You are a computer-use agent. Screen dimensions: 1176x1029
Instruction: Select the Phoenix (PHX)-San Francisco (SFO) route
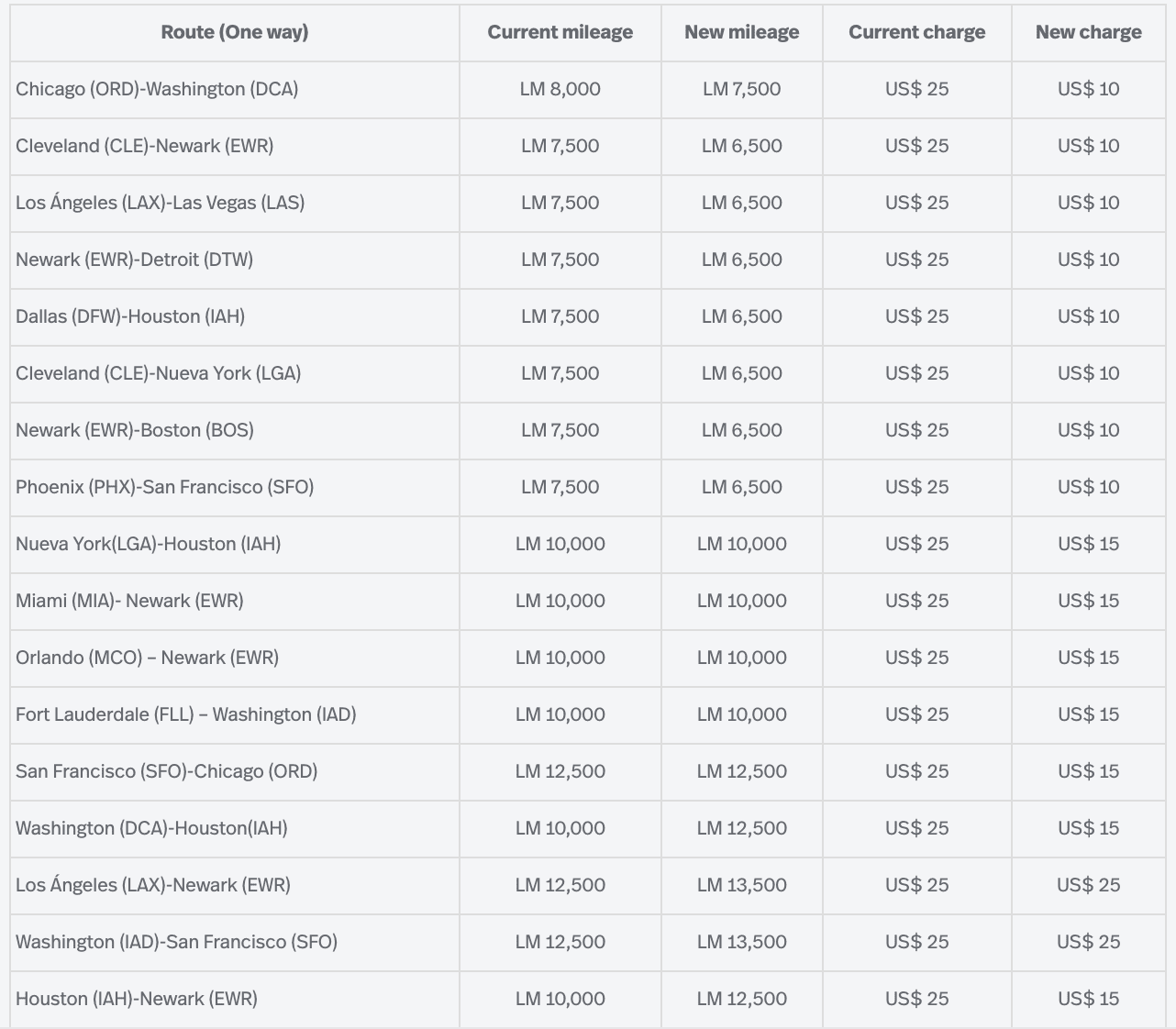[165, 488]
